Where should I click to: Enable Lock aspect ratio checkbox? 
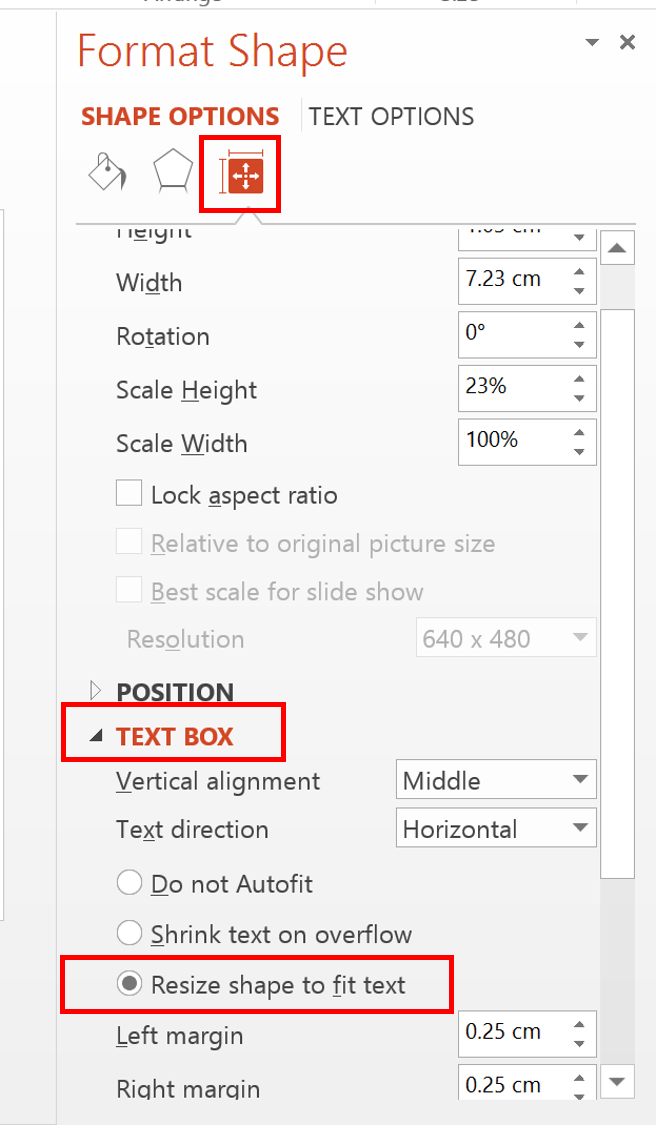(129, 494)
